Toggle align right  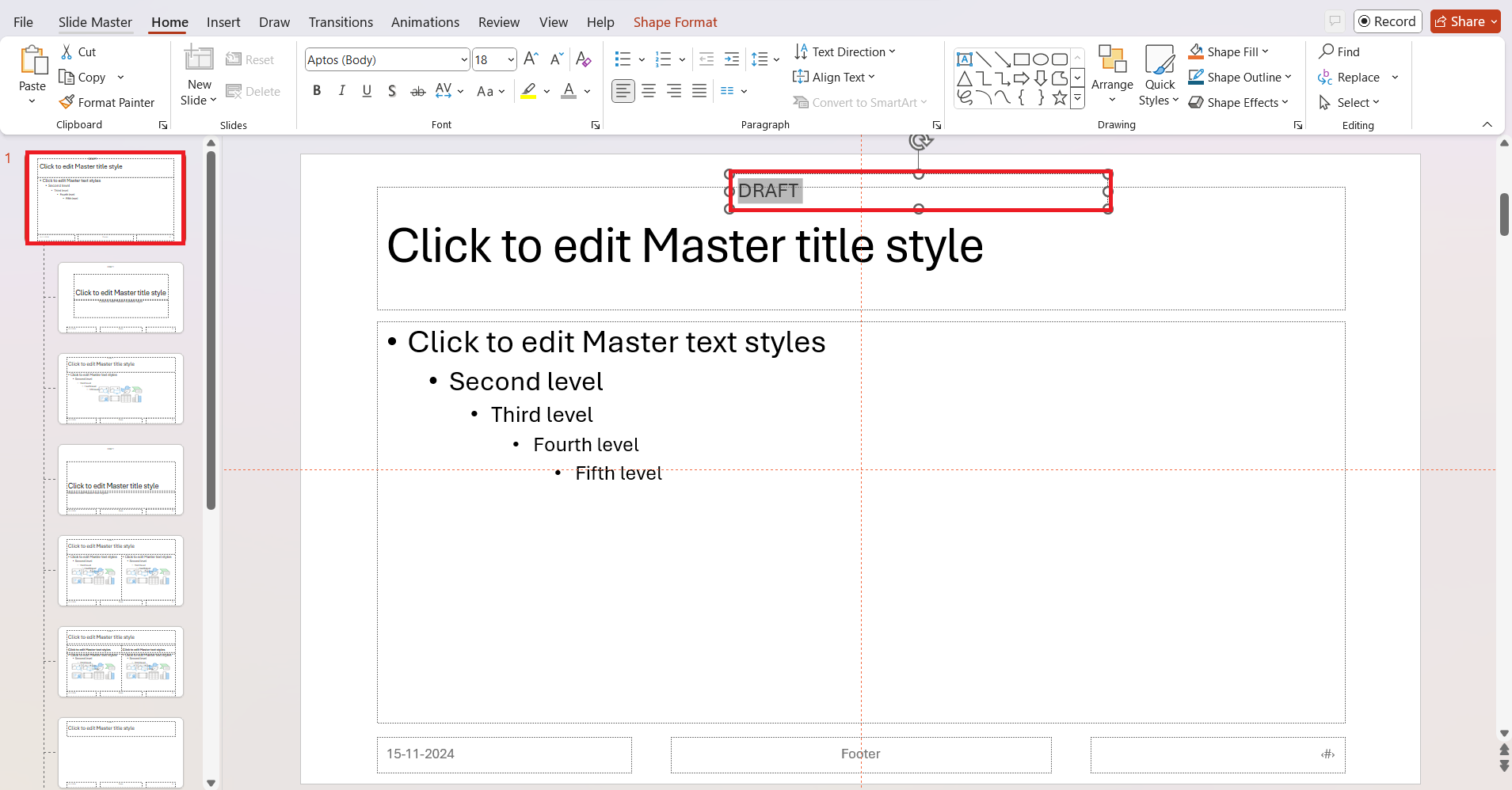[674, 91]
